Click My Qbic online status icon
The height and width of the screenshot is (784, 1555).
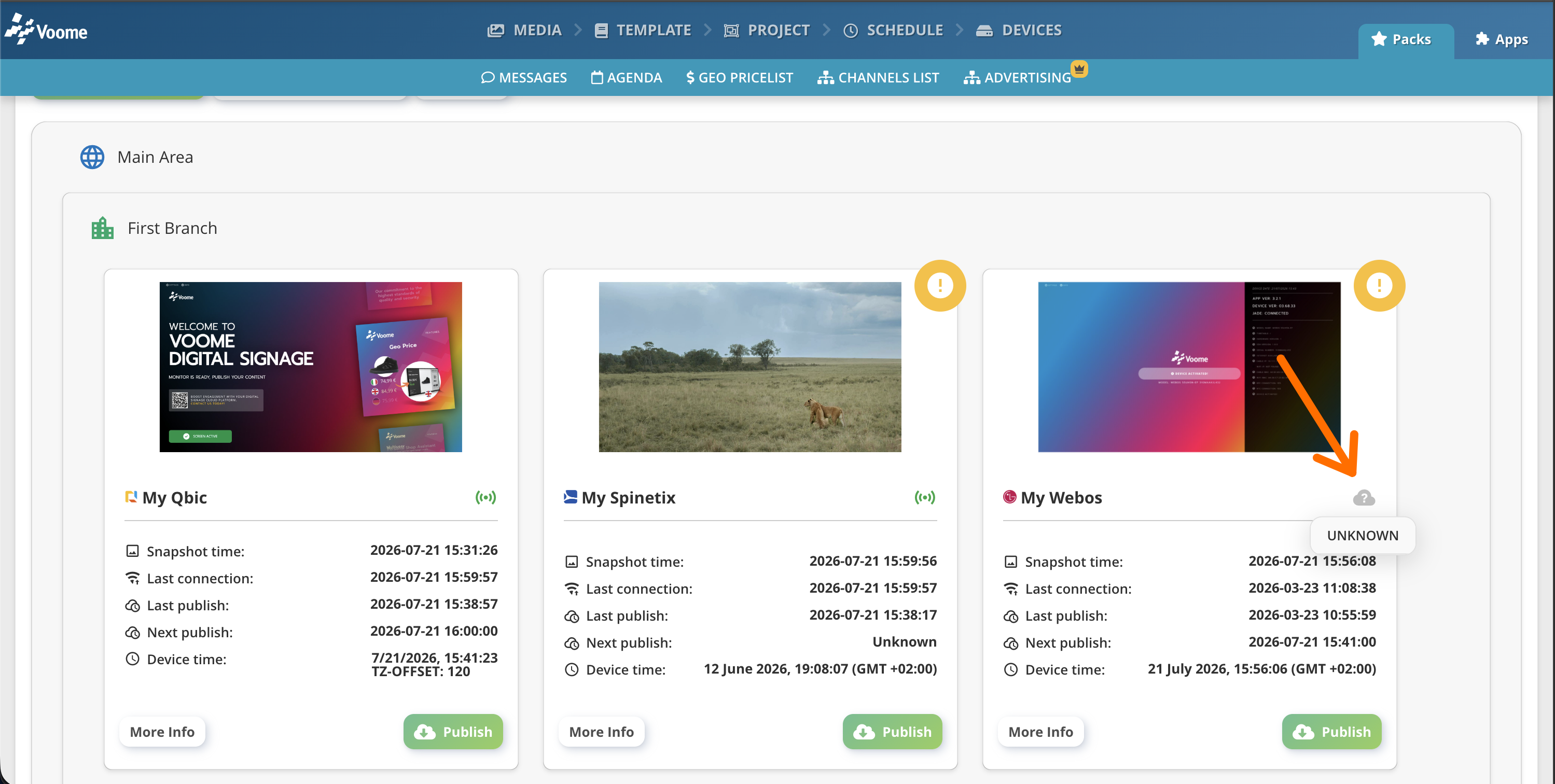[486, 497]
